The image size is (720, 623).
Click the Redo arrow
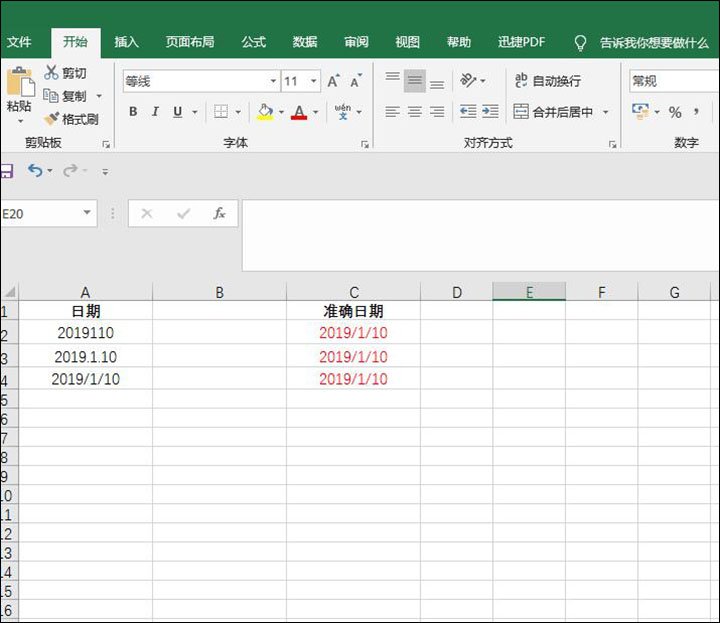click(x=70, y=171)
